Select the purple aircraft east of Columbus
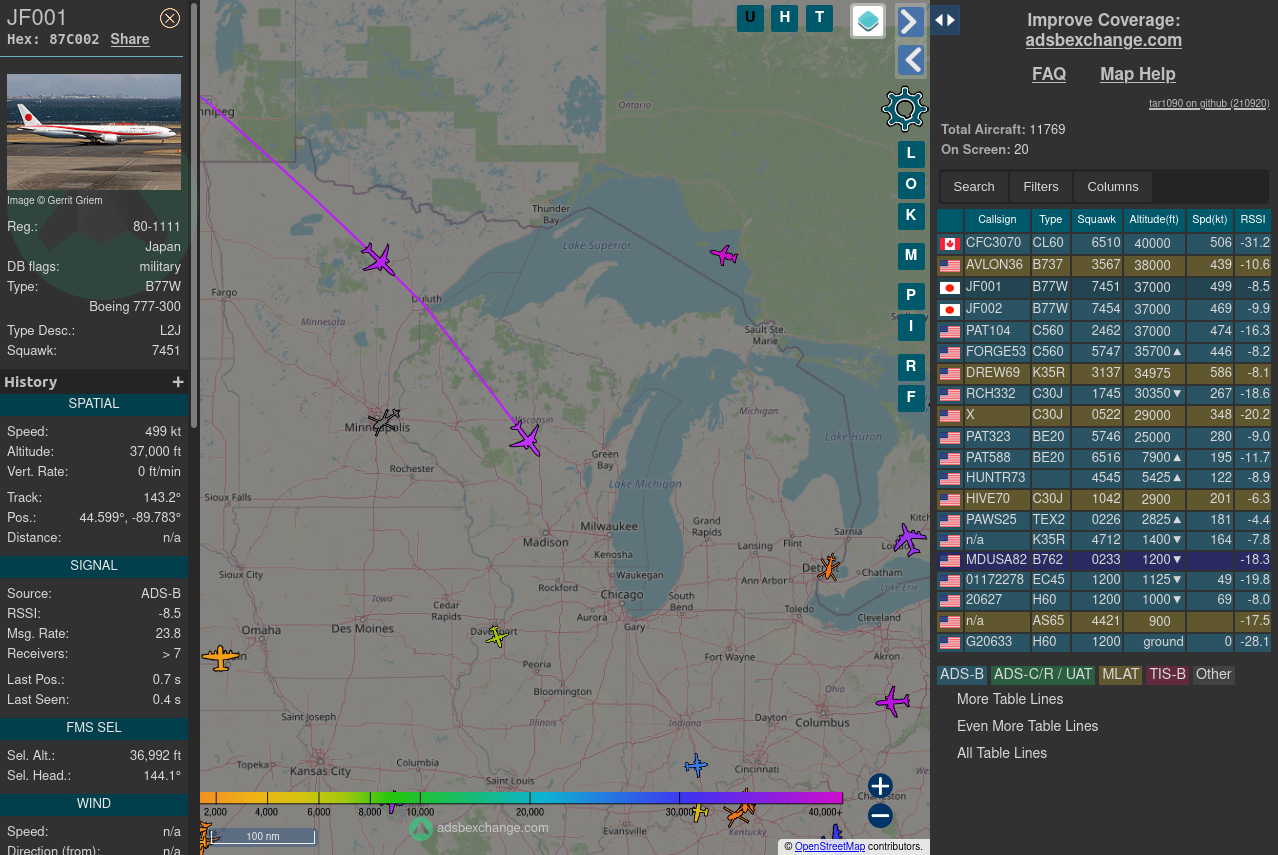The width and height of the screenshot is (1278, 855). (x=892, y=701)
